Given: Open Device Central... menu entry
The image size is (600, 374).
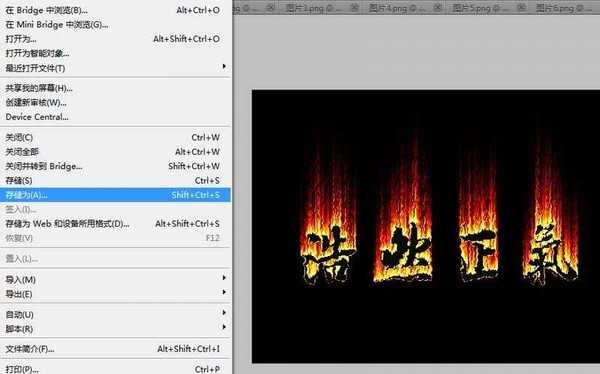Looking at the screenshot, I should pos(115,117).
